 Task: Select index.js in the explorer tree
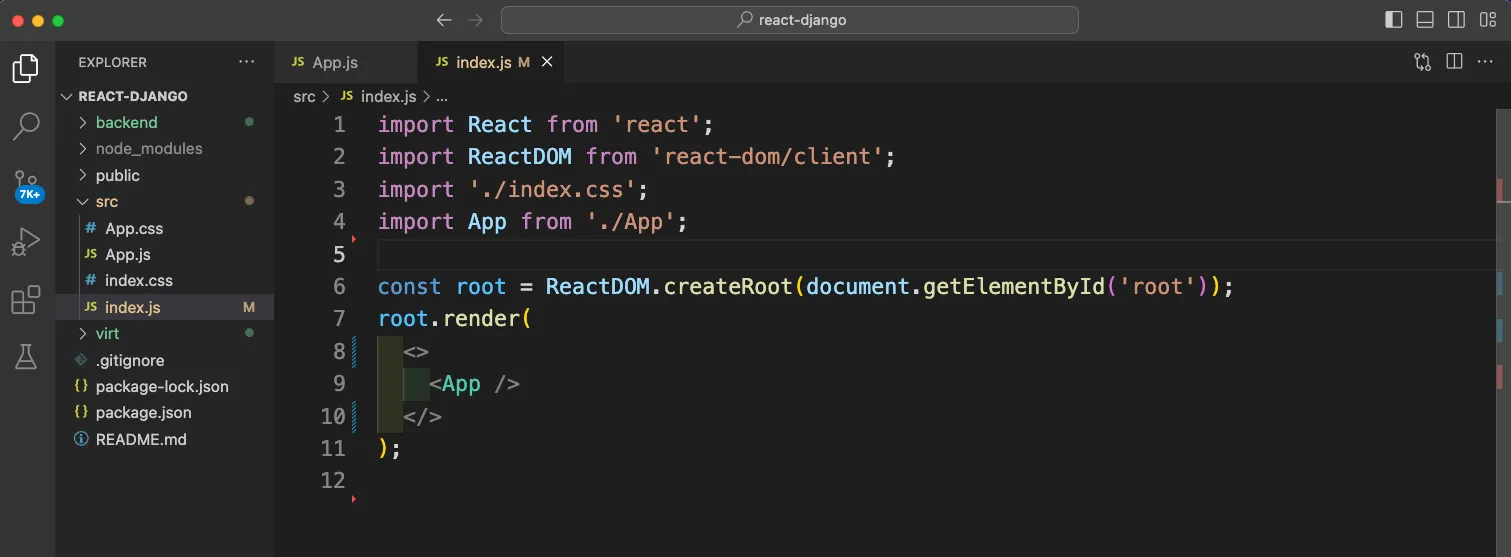pyautogui.click(x=165, y=307)
